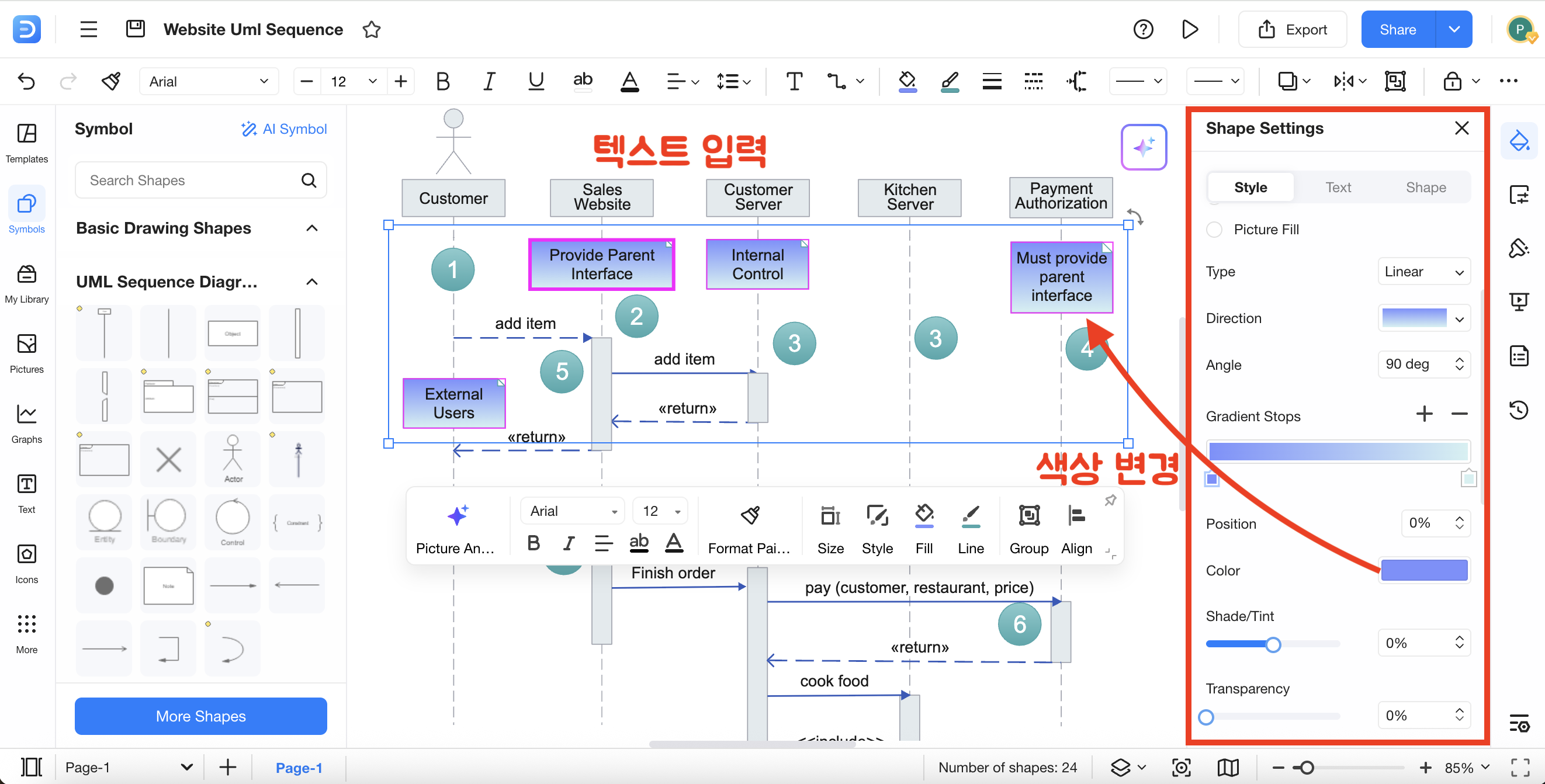Click Align in the floating toolbar
This screenshot has width=1545, height=784.
click(x=1076, y=529)
